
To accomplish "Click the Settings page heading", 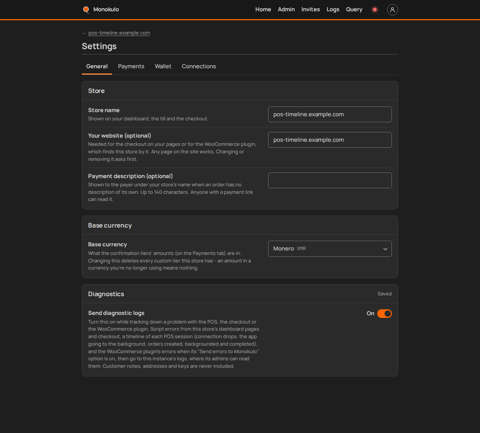I will click(99, 46).
